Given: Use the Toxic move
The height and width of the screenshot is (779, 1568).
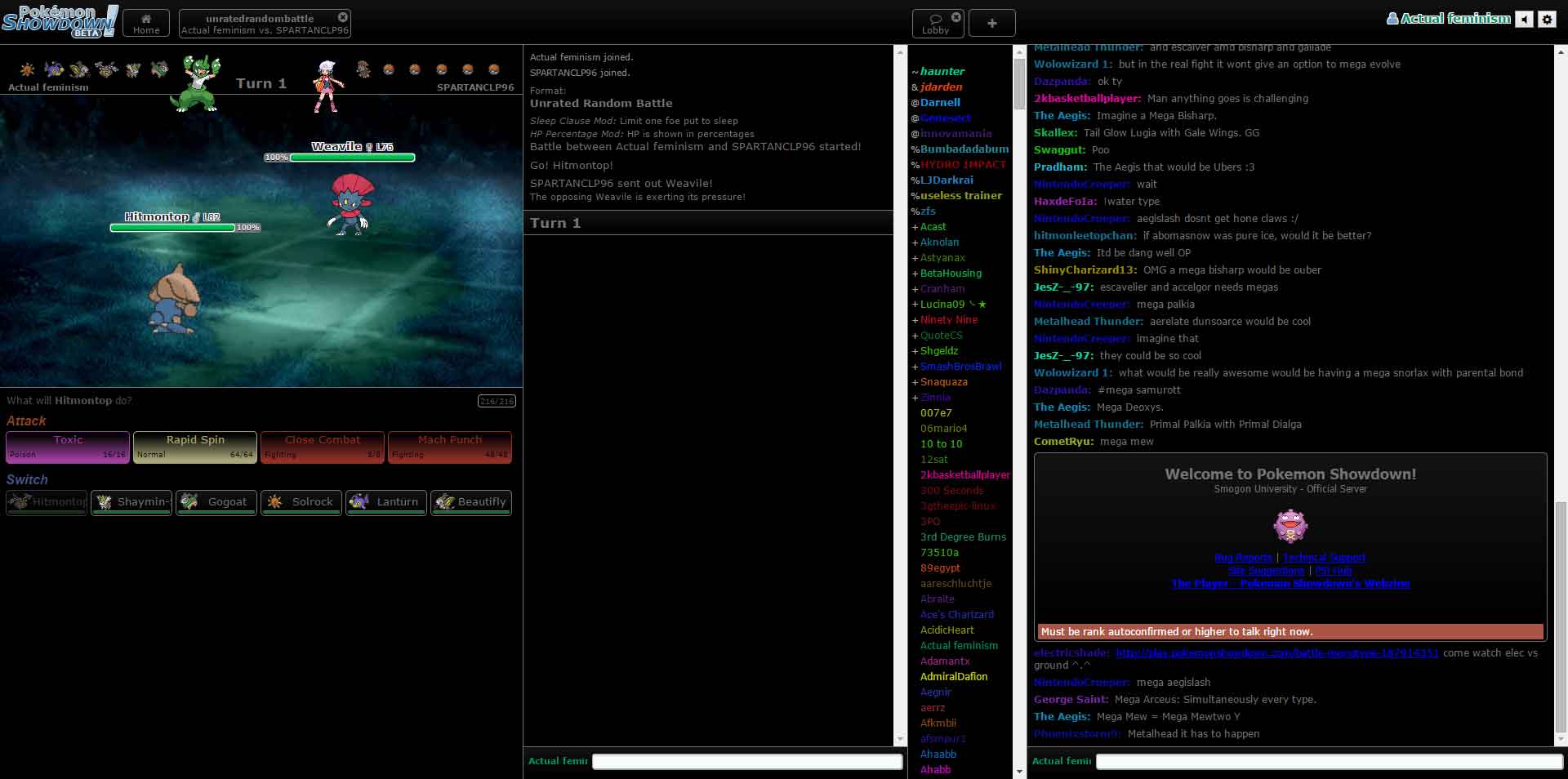Looking at the screenshot, I should click(68, 447).
